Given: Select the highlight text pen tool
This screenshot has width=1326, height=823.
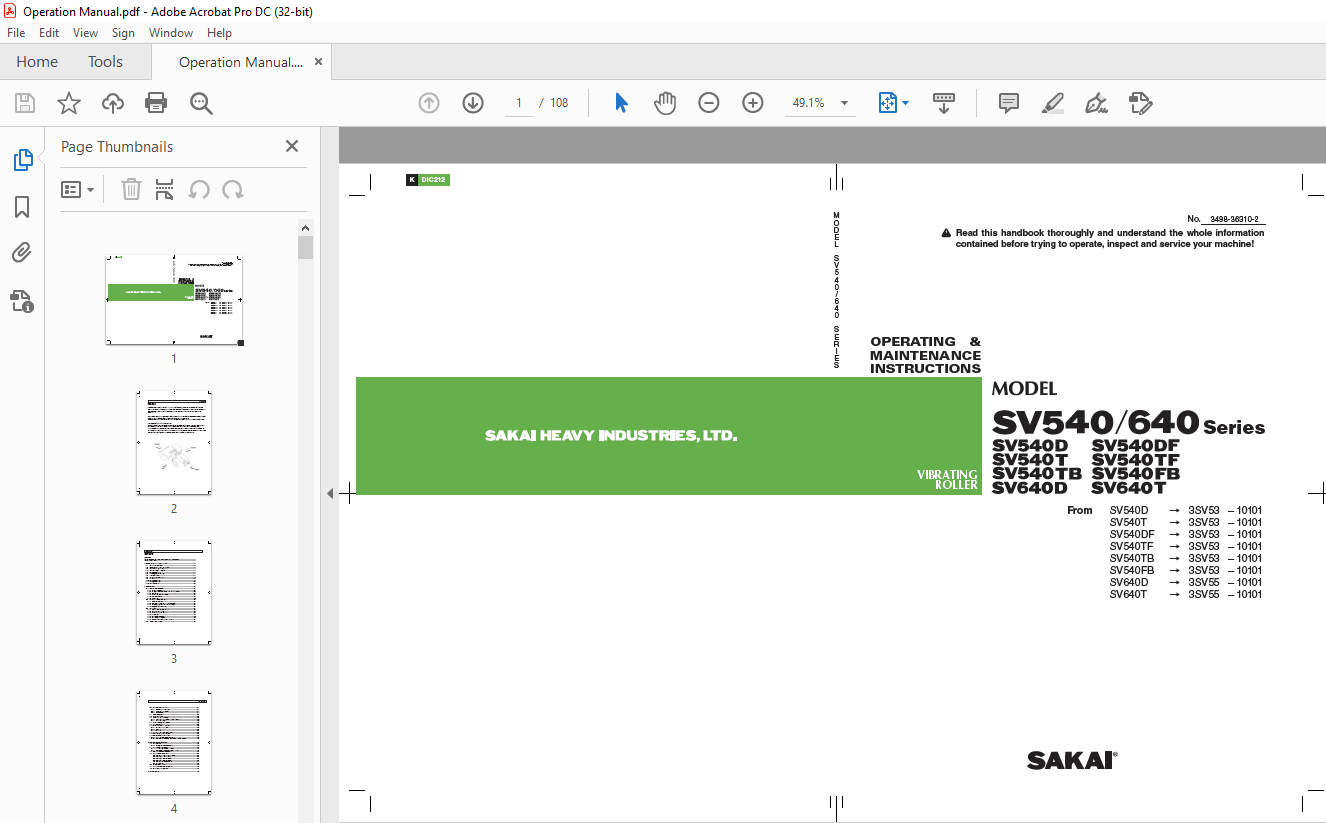Looking at the screenshot, I should coord(1052,103).
